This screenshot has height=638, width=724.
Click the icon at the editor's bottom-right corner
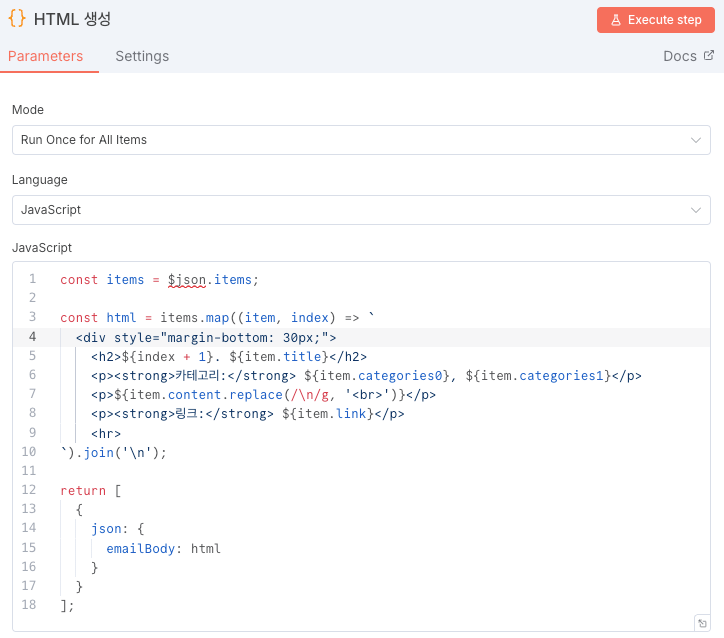(702, 623)
